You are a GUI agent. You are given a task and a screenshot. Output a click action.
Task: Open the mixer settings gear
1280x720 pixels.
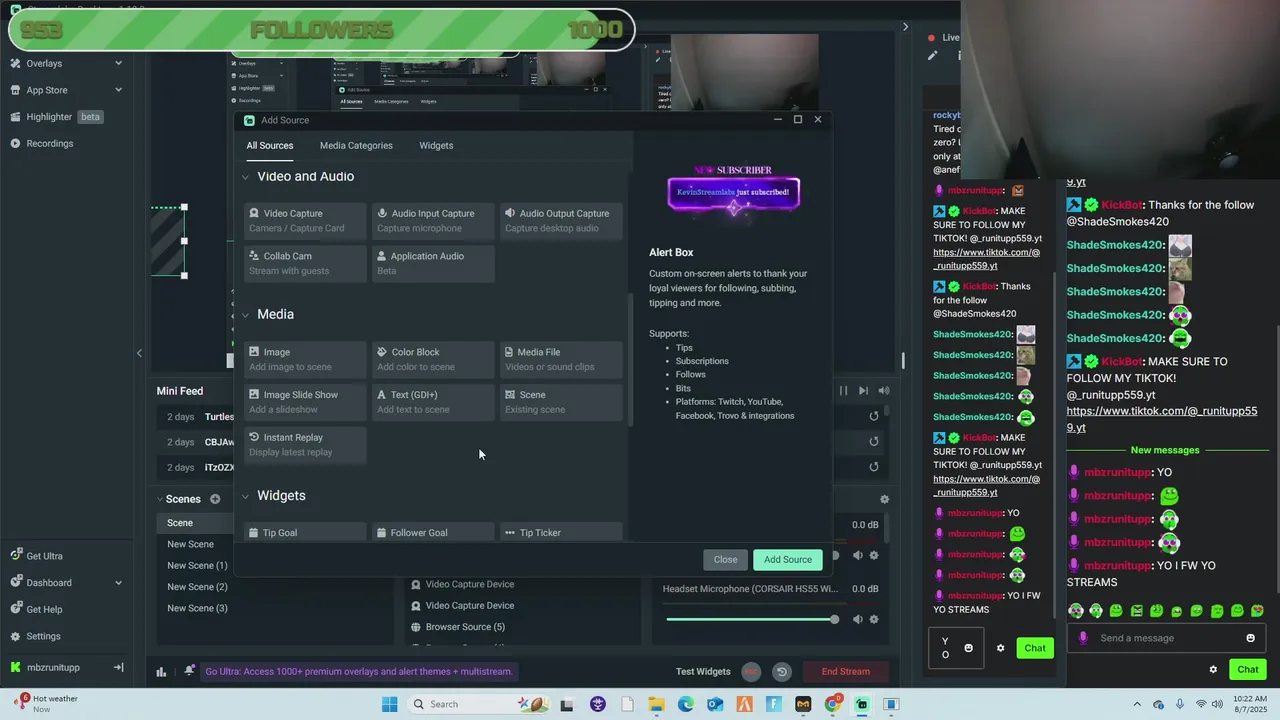[x=884, y=499]
